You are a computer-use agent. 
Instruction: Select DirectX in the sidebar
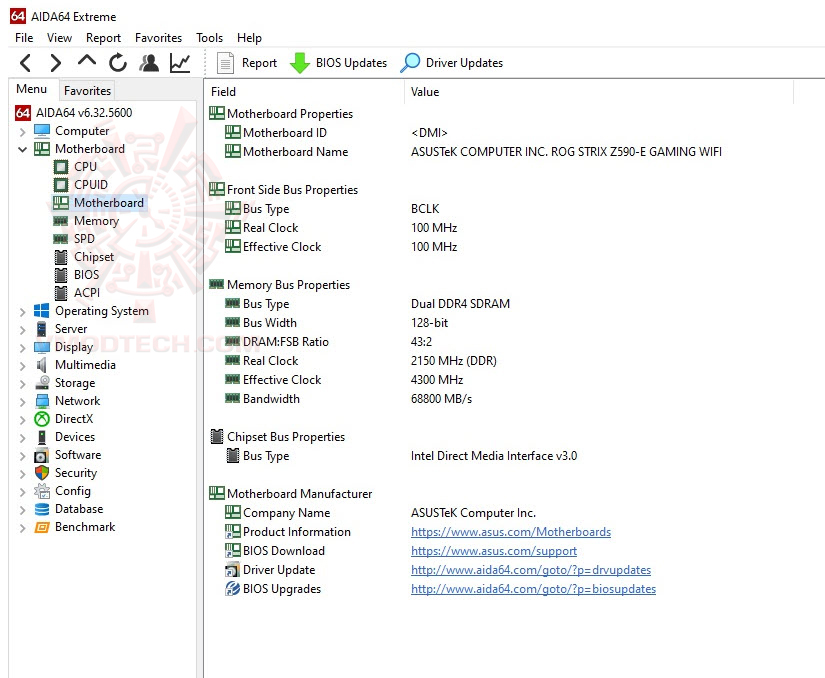76,418
